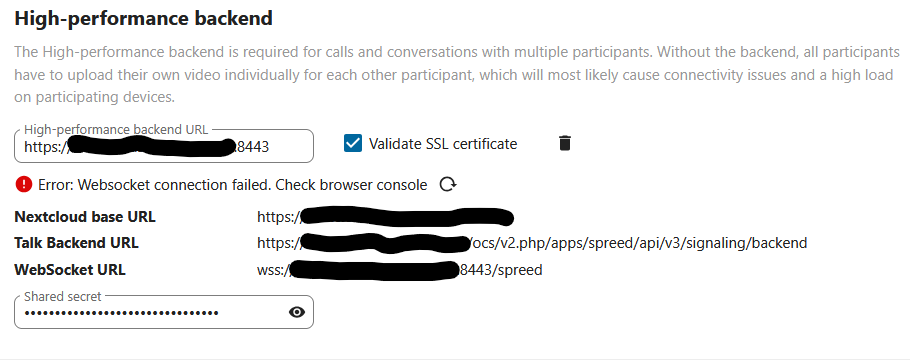Image resolution: width=910 pixels, height=364 pixels.
Task: Retry the connection check with reload icon
Action: click(x=447, y=185)
